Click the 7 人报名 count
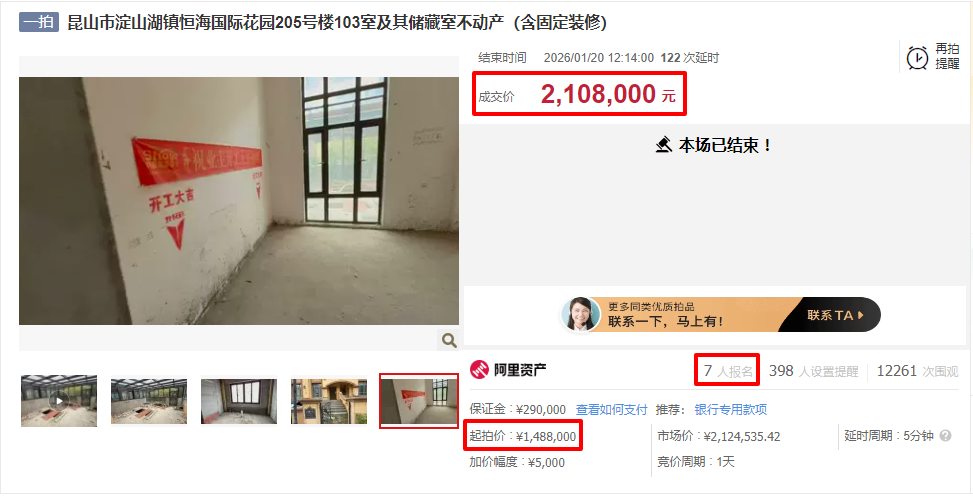The image size is (973, 496). [x=728, y=371]
